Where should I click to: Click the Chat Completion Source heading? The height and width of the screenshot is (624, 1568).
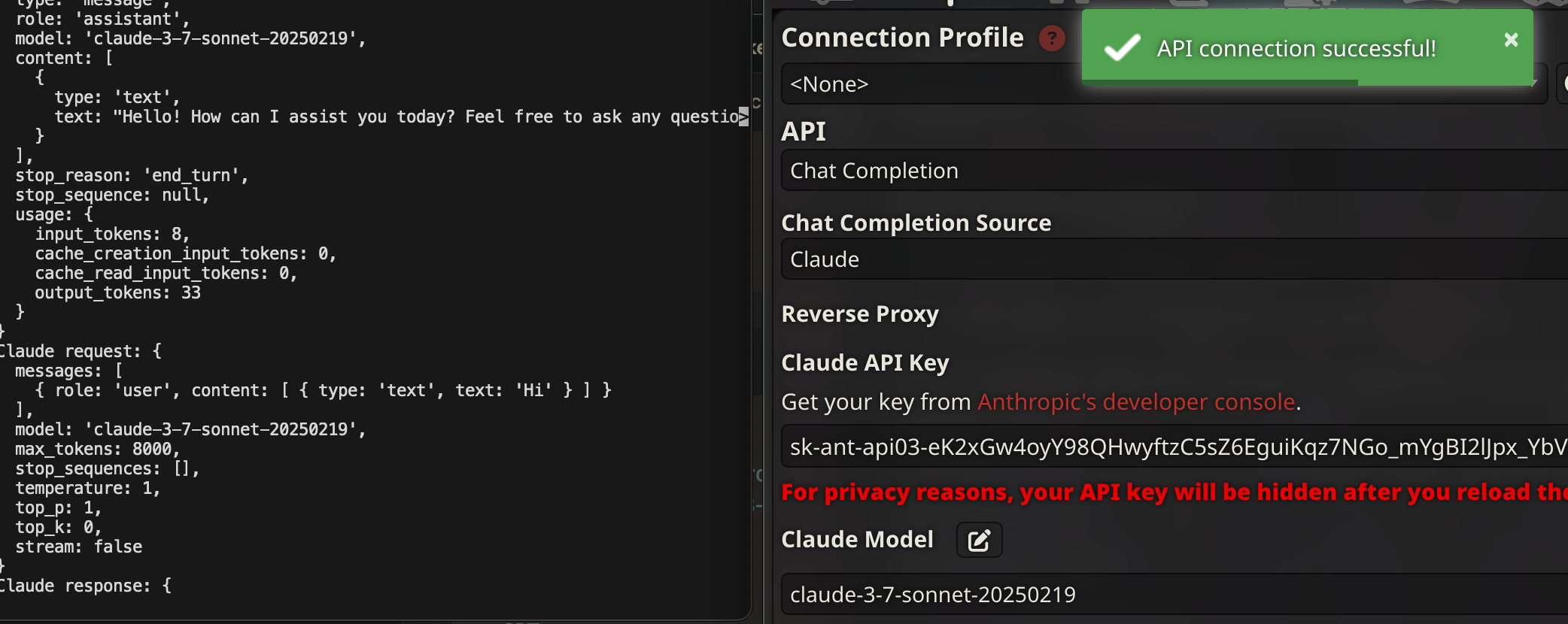point(916,223)
